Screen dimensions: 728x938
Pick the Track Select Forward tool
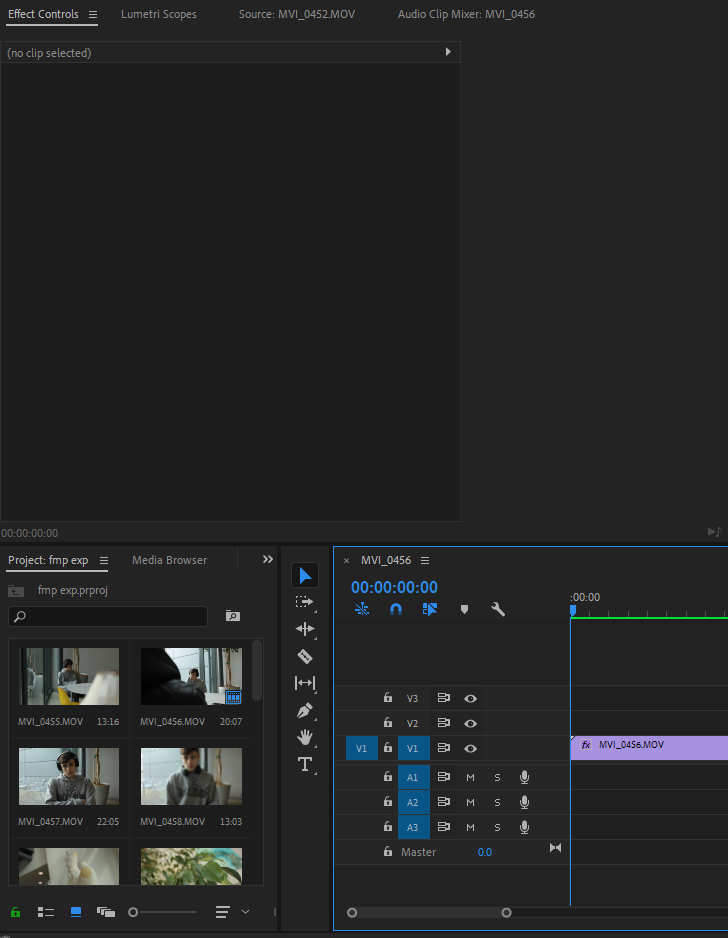[305, 602]
